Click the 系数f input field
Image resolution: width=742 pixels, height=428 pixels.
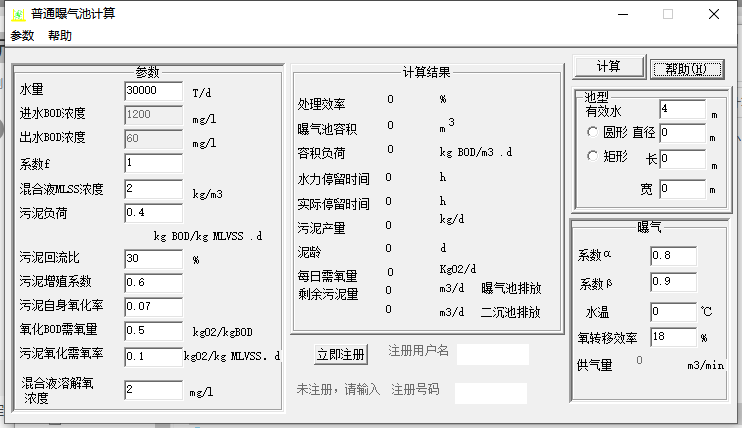coord(153,162)
